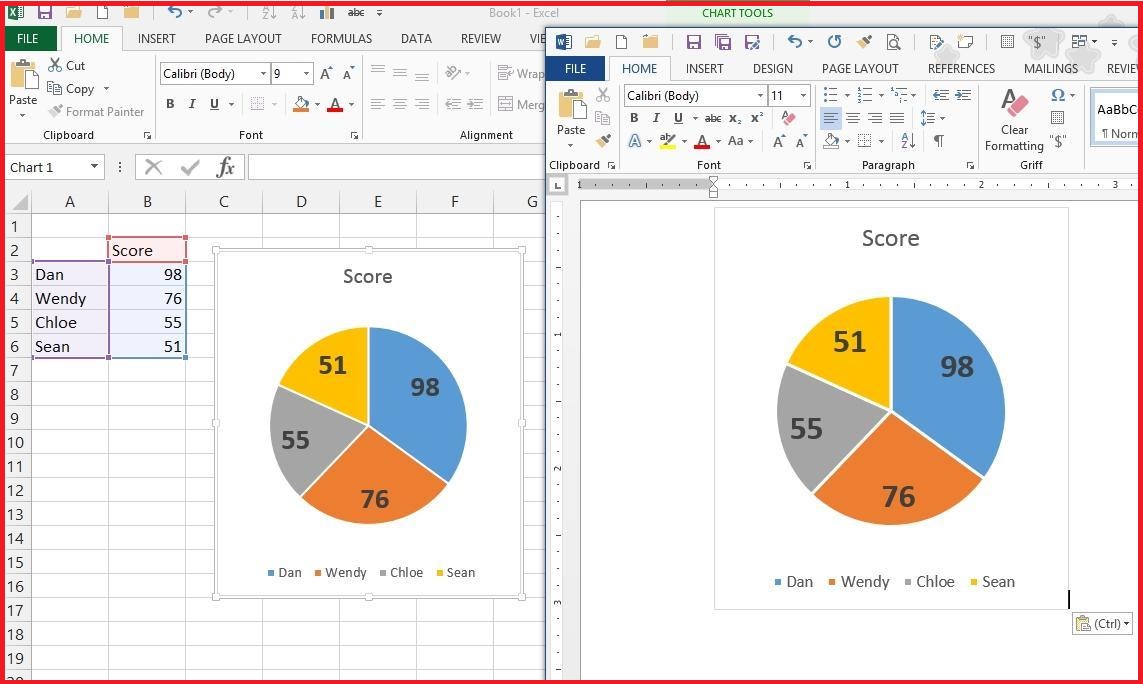The width and height of the screenshot is (1143, 684).
Task: Click the Paste Options (Ctrl) button
Action: click(1101, 623)
